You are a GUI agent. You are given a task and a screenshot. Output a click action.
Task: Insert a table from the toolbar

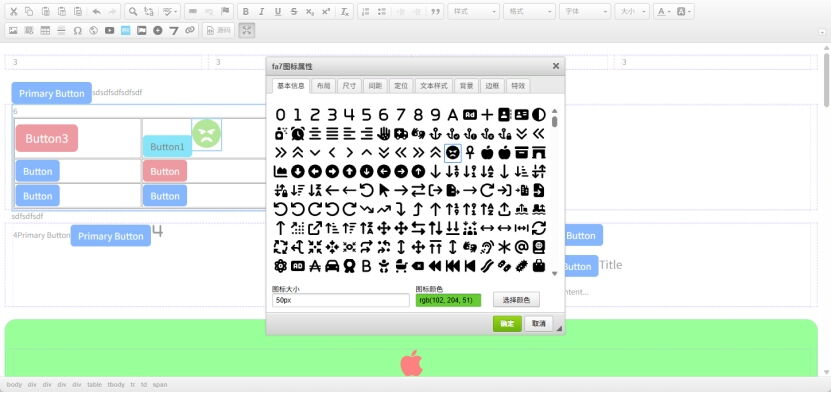click(x=45, y=31)
